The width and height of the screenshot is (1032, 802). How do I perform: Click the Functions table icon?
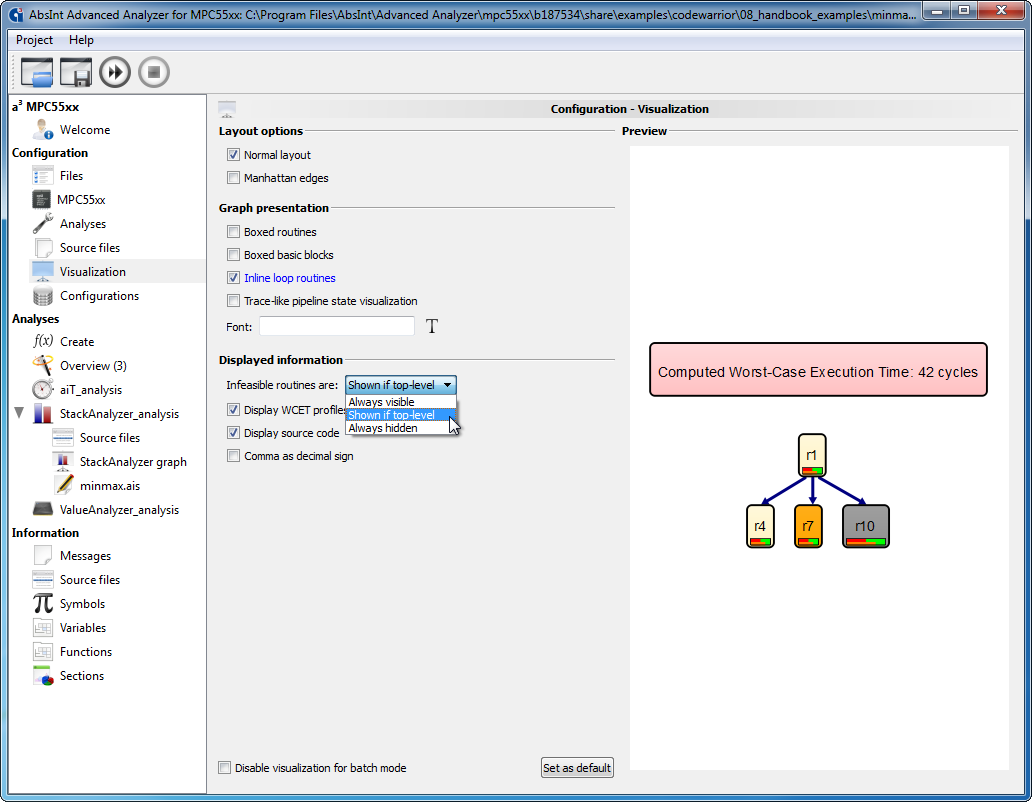click(x=43, y=652)
